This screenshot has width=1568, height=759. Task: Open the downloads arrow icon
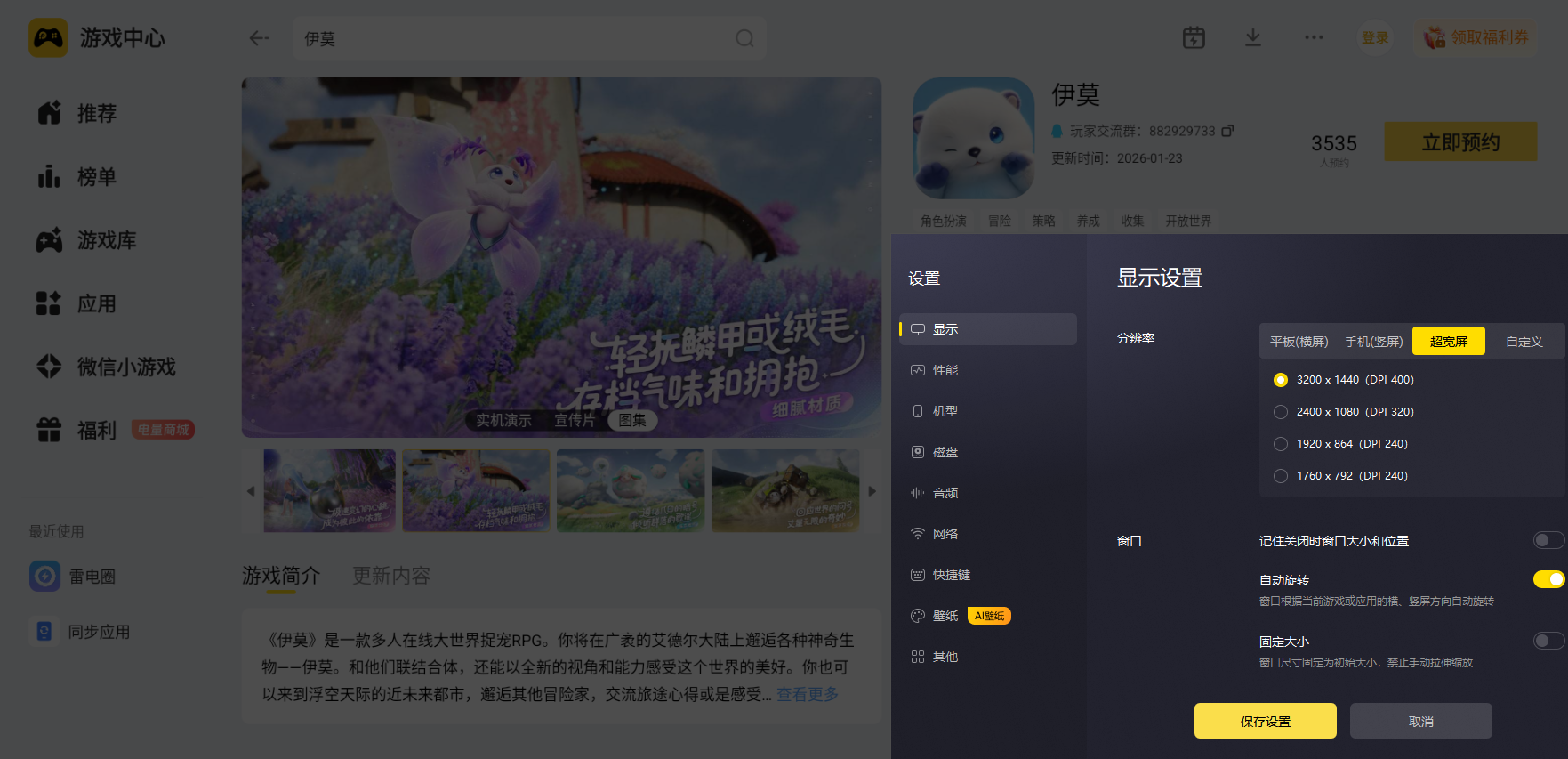(1252, 37)
